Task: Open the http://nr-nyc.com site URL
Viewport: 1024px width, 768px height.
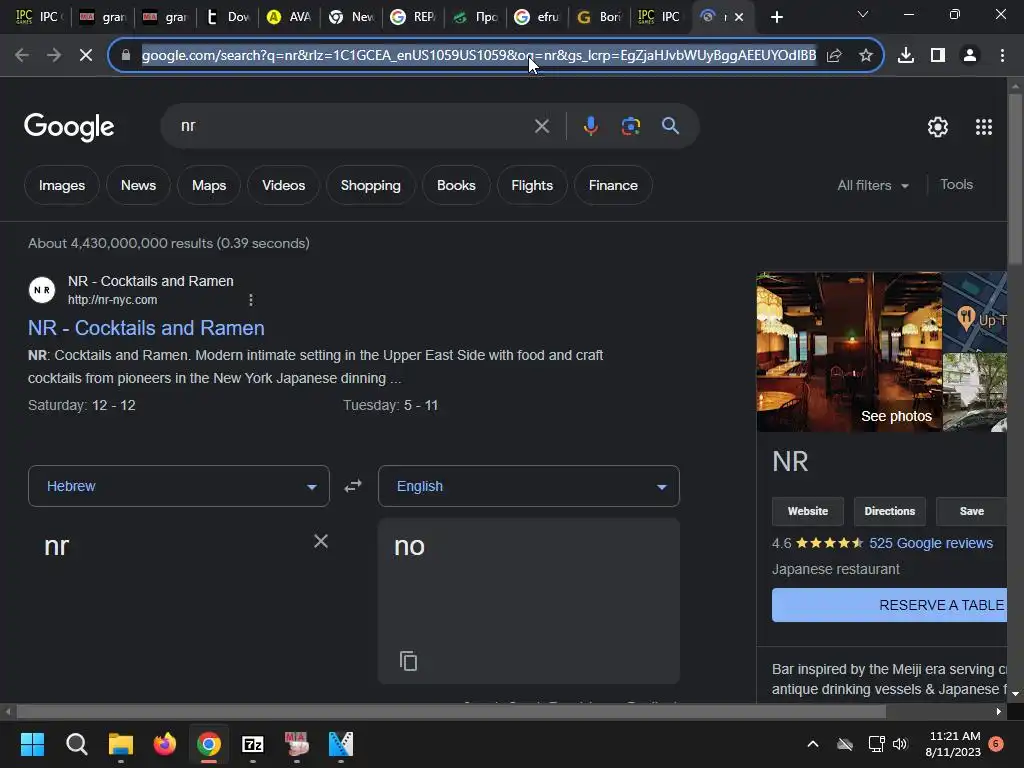Action: point(112,300)
